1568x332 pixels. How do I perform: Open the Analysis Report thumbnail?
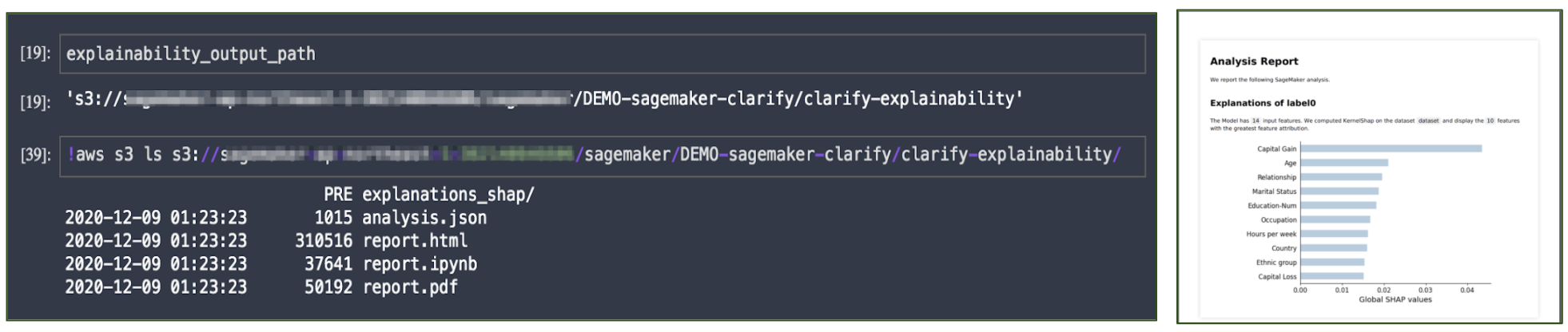pyautogui.click(x=1369, y=167)
